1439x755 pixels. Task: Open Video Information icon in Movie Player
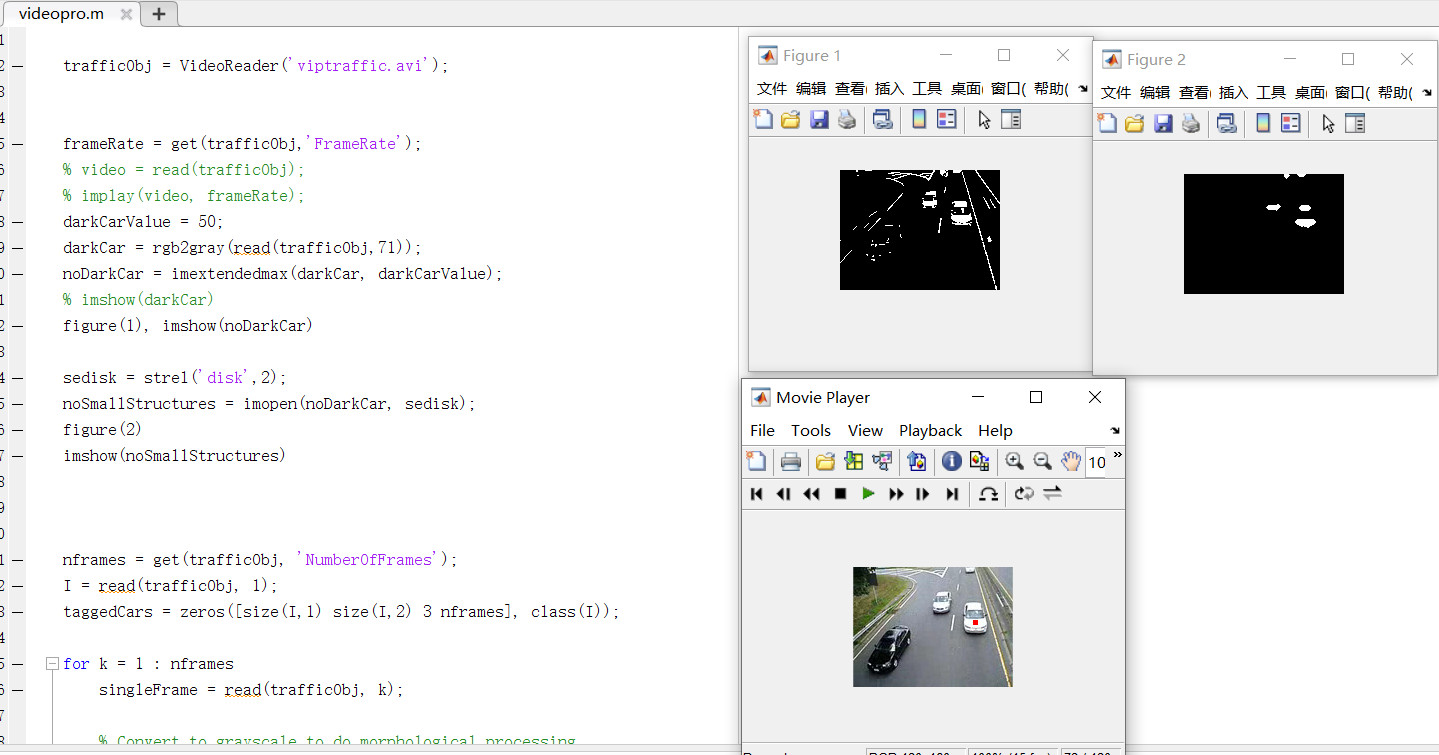click(x=952, y=461)
